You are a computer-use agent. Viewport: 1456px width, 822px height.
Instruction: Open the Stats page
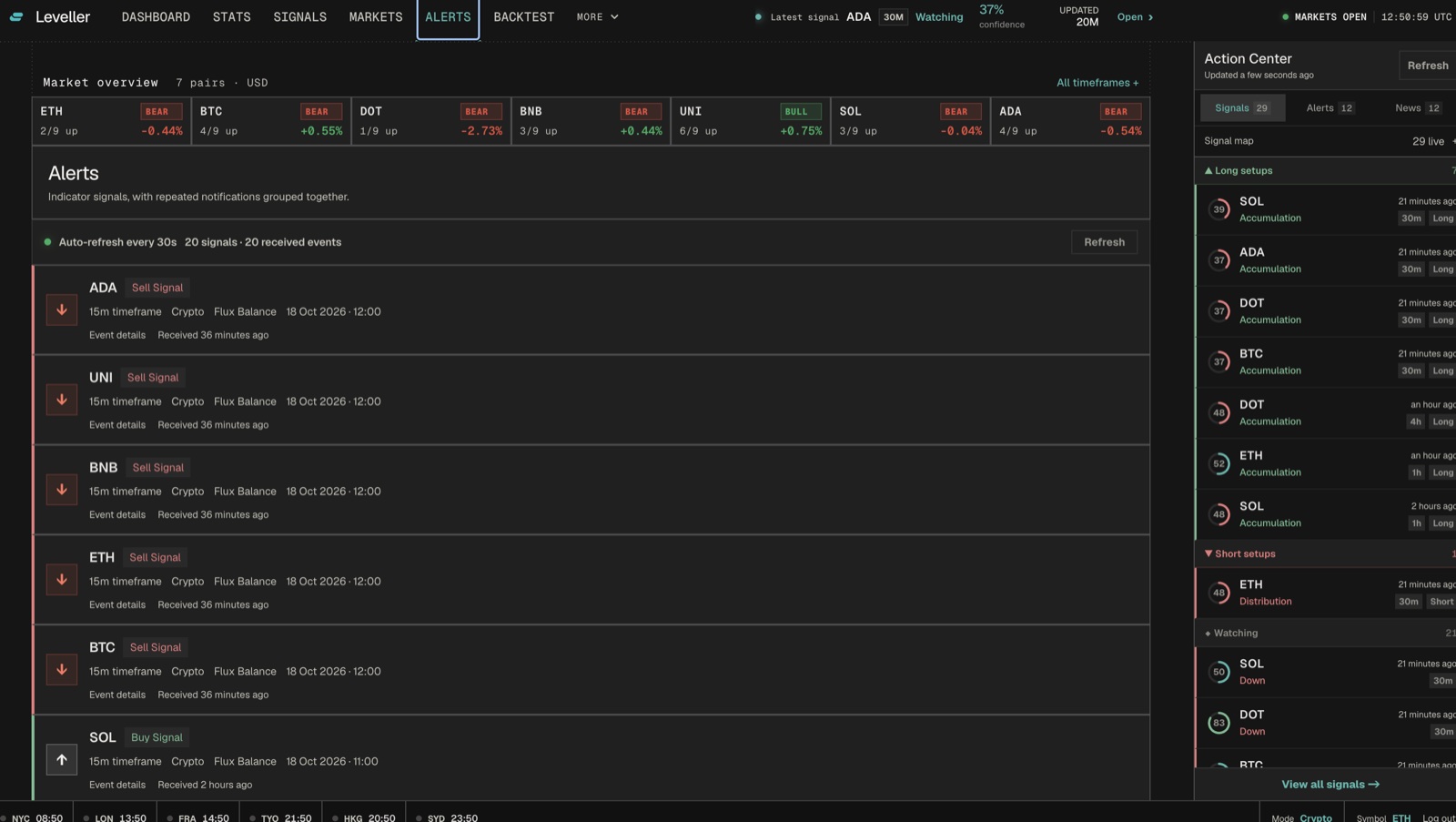232,17
